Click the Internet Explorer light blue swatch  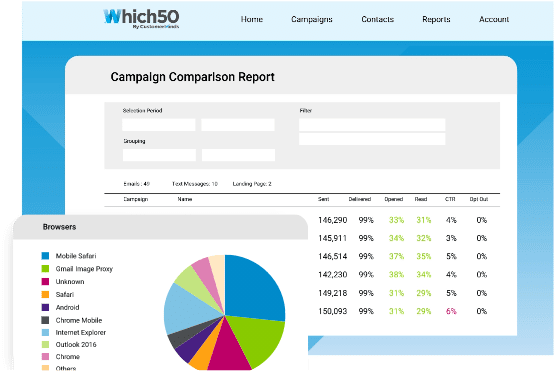45,332
